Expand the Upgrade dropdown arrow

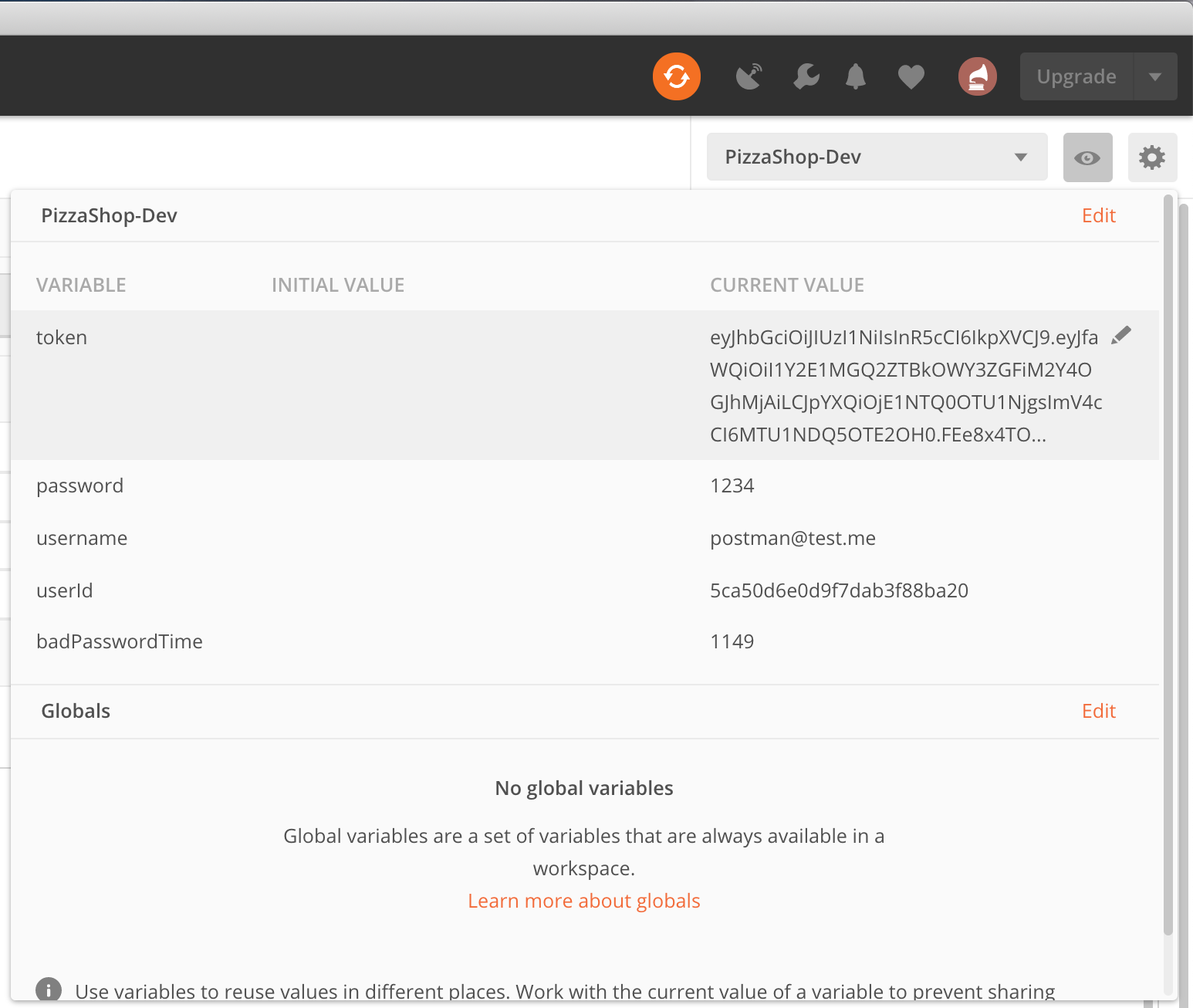(1155, 76)
